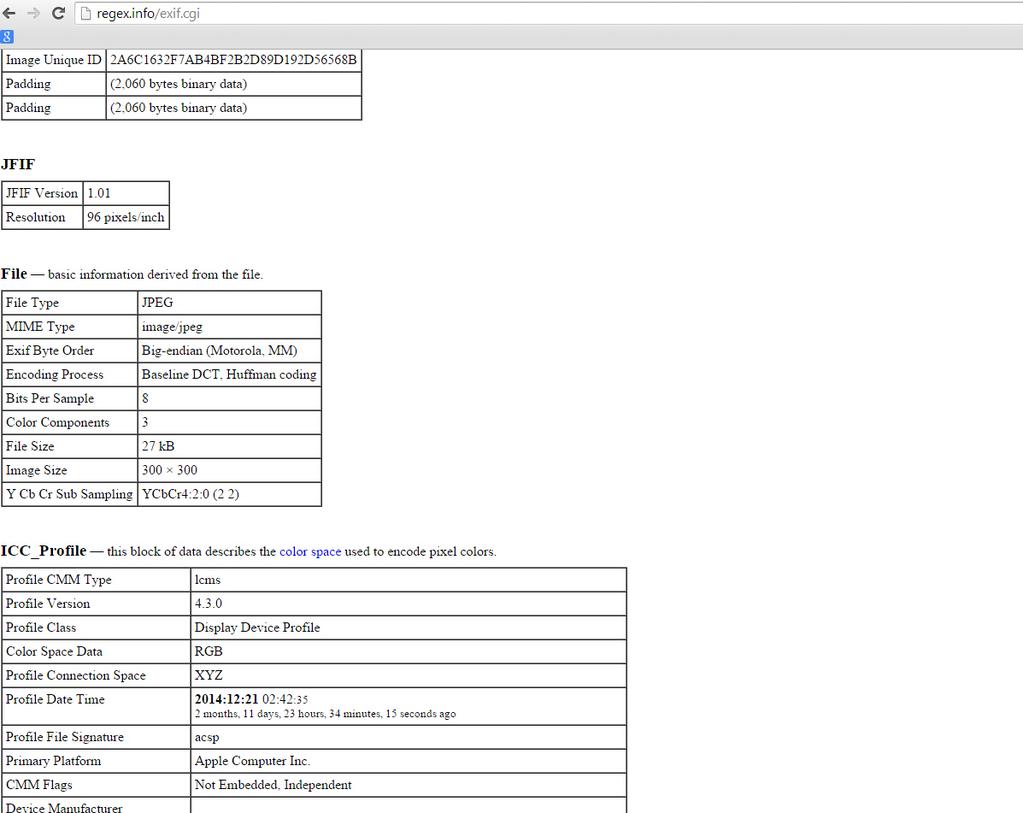
Task: Click the ICC_Profile section heading
Action: click(x=43, y=551)
